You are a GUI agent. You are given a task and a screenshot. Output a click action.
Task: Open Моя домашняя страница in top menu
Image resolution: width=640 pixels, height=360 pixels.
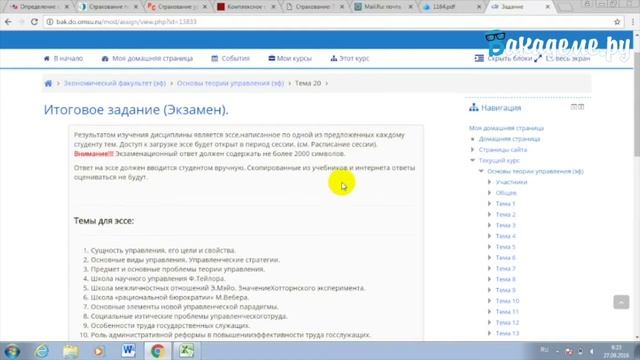(x=147, y=58)
